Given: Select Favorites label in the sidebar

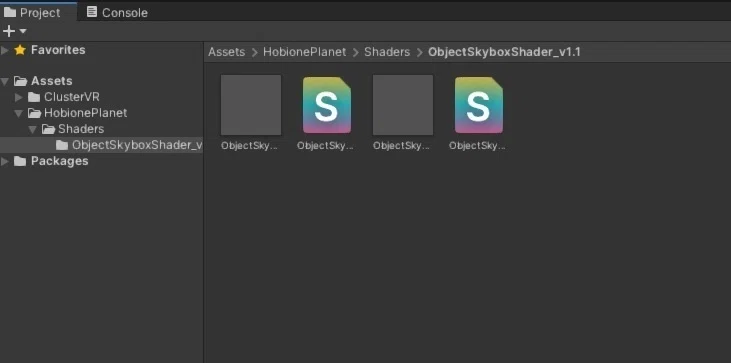Looking at the screenshot, I should 58,50.
